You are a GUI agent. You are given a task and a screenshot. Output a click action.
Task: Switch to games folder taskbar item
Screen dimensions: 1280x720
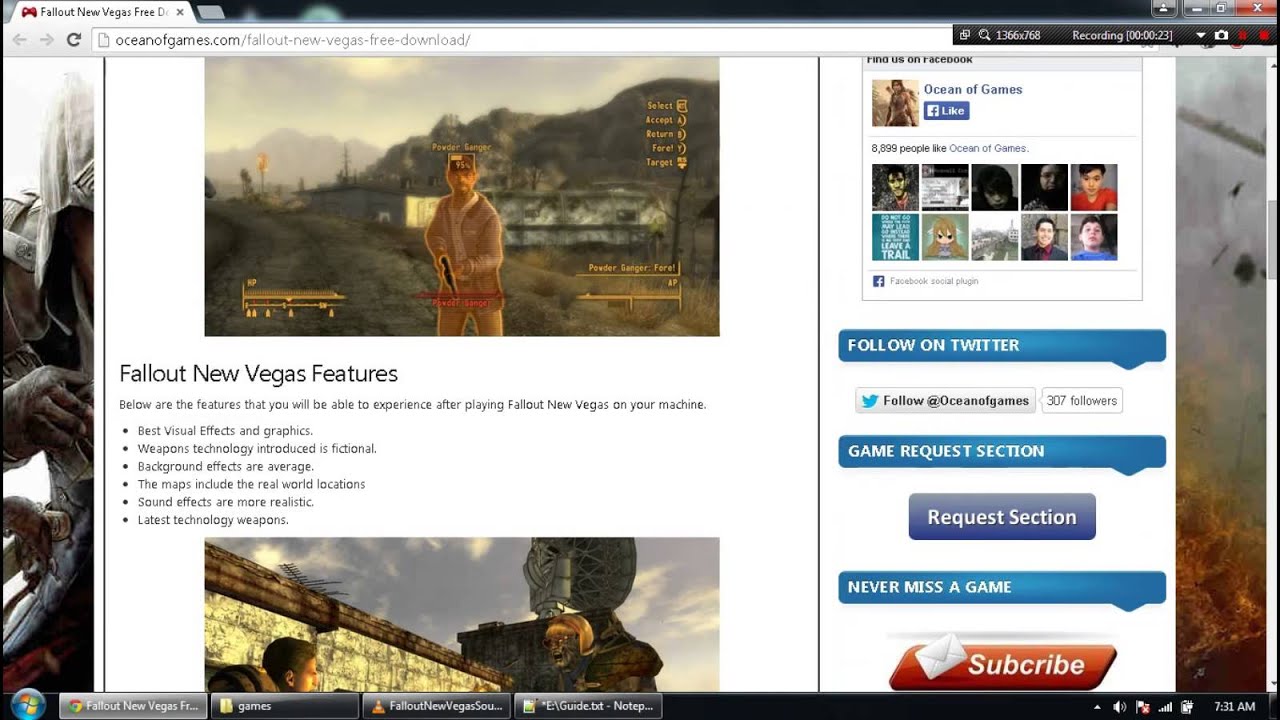click(285, 706)
